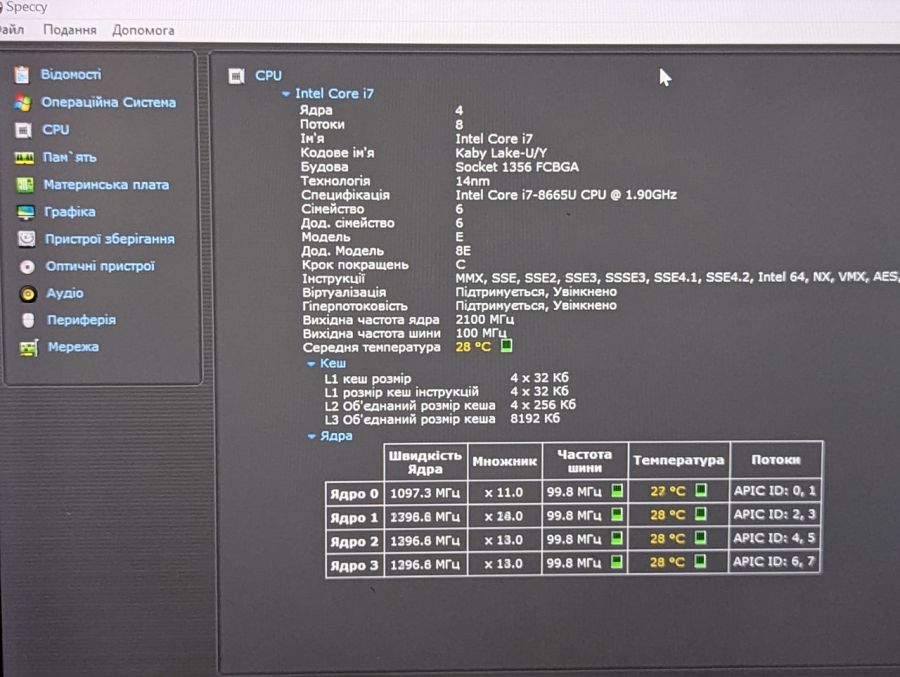Collapse the Intel Core i7 tree node
The width and height of the screenshot is (900, 677).
[x=286, y=94]
